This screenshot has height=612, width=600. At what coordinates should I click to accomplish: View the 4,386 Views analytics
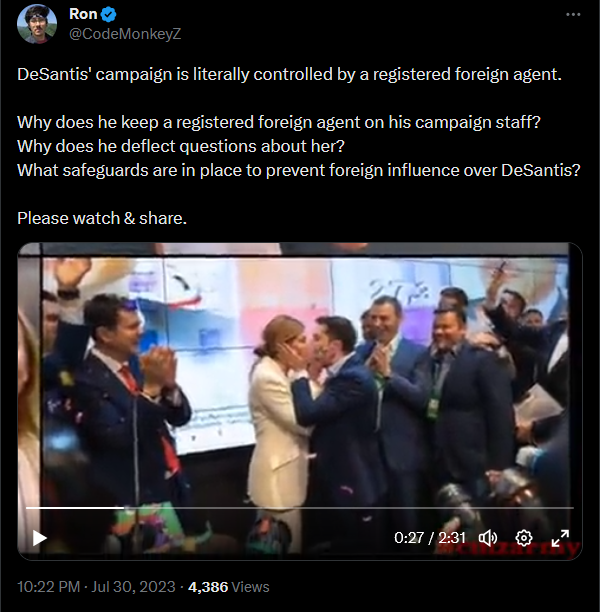pyautogui.click(x=229, y=587)
